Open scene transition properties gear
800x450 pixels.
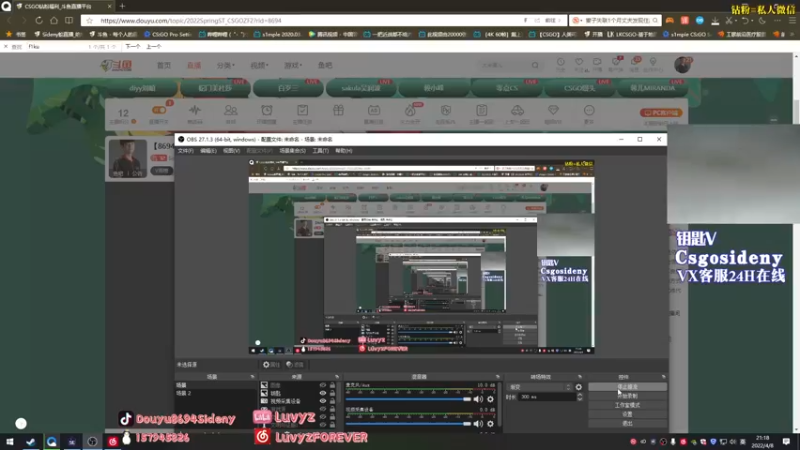point(579,387)
